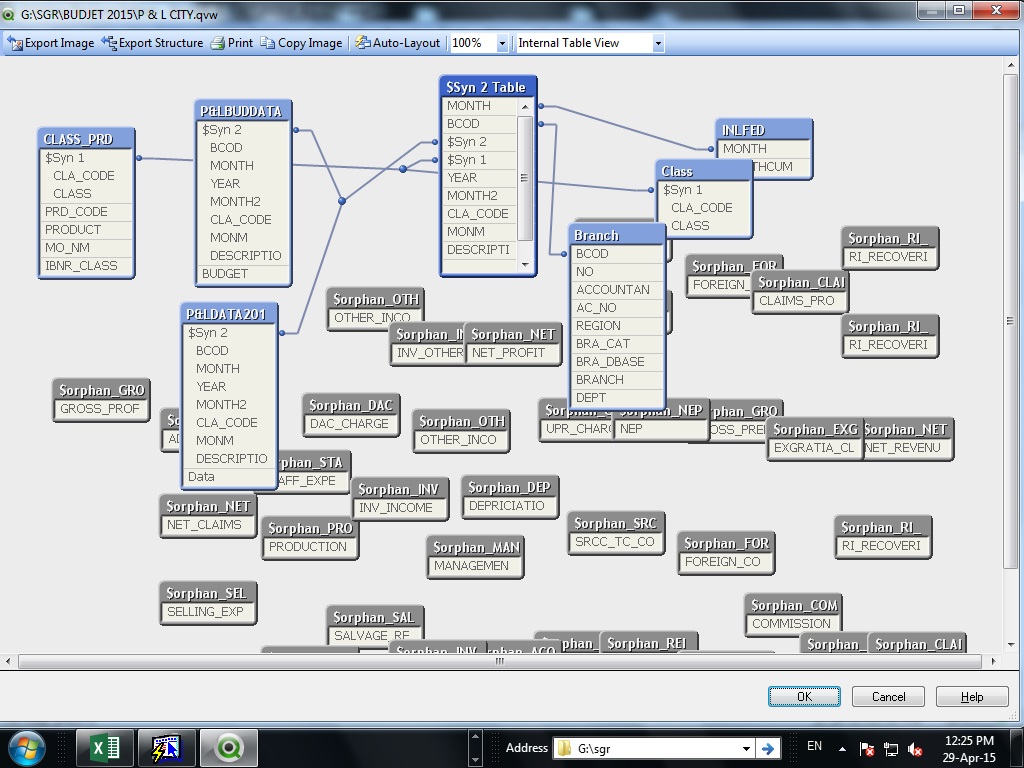Switch to QlikView taskbar icon

click(229, 748)
